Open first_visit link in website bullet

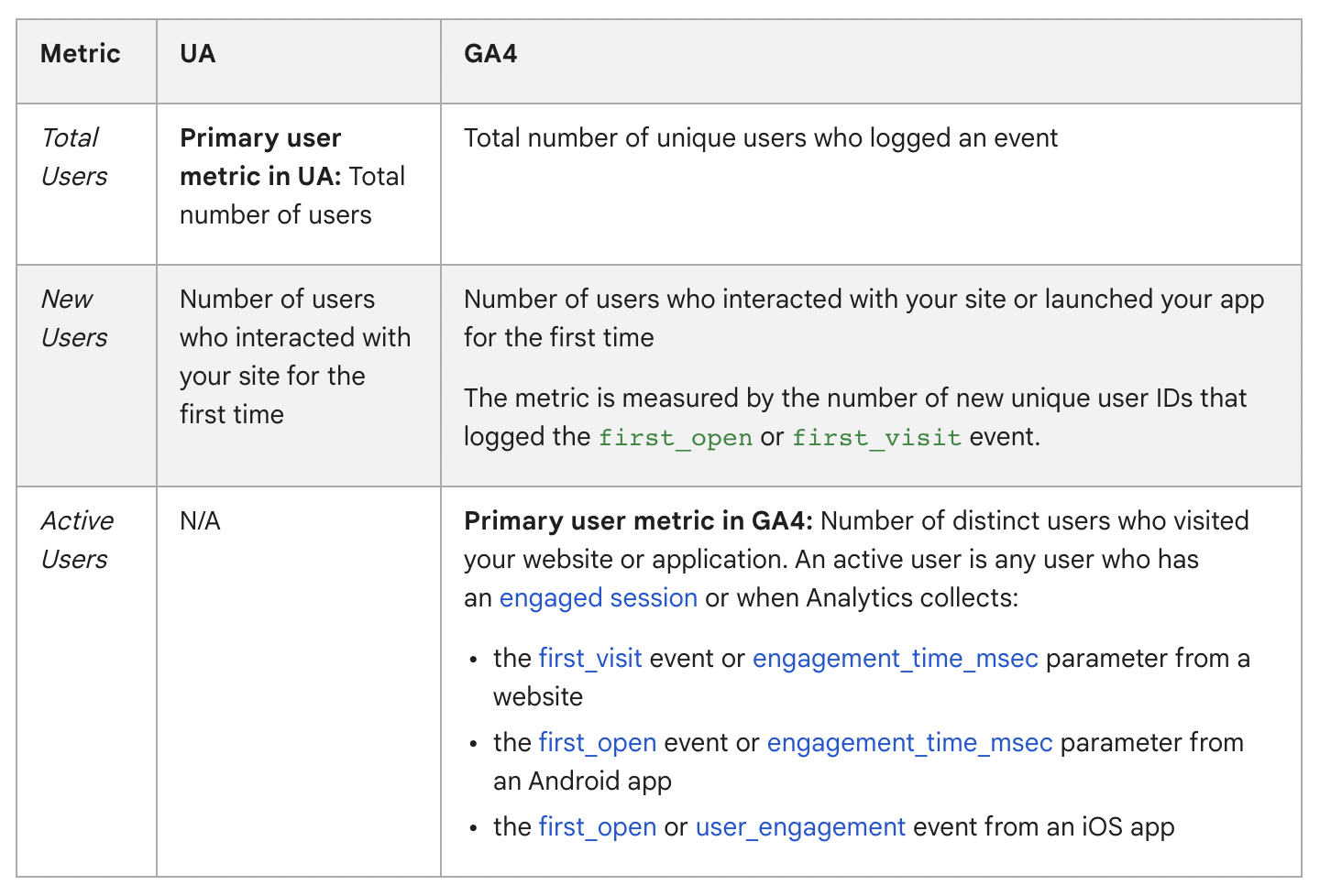point(590,659)
